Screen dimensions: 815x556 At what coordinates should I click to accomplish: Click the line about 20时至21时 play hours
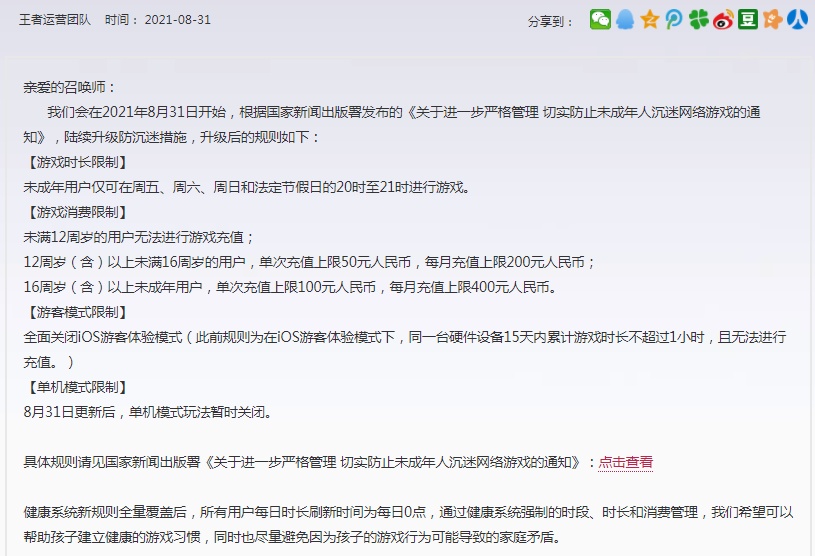click(247, 187)
